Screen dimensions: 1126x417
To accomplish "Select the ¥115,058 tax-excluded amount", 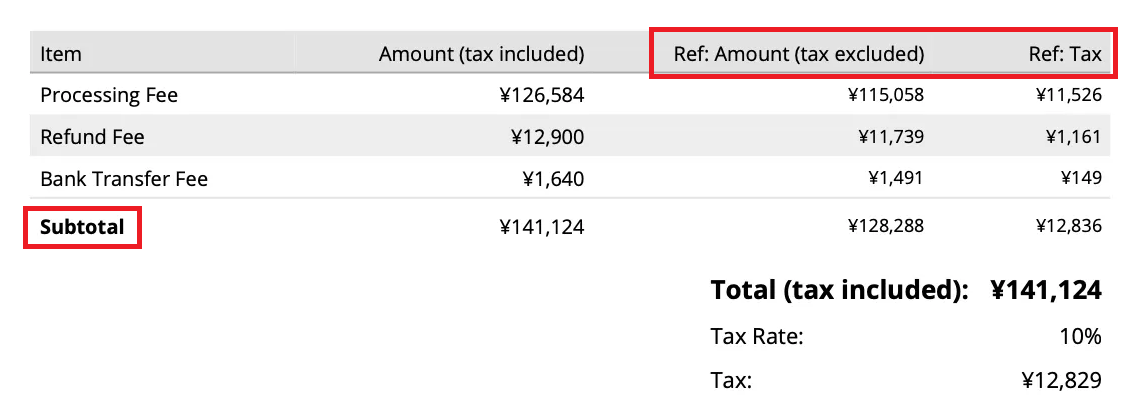I will click(x=885, y=96).
